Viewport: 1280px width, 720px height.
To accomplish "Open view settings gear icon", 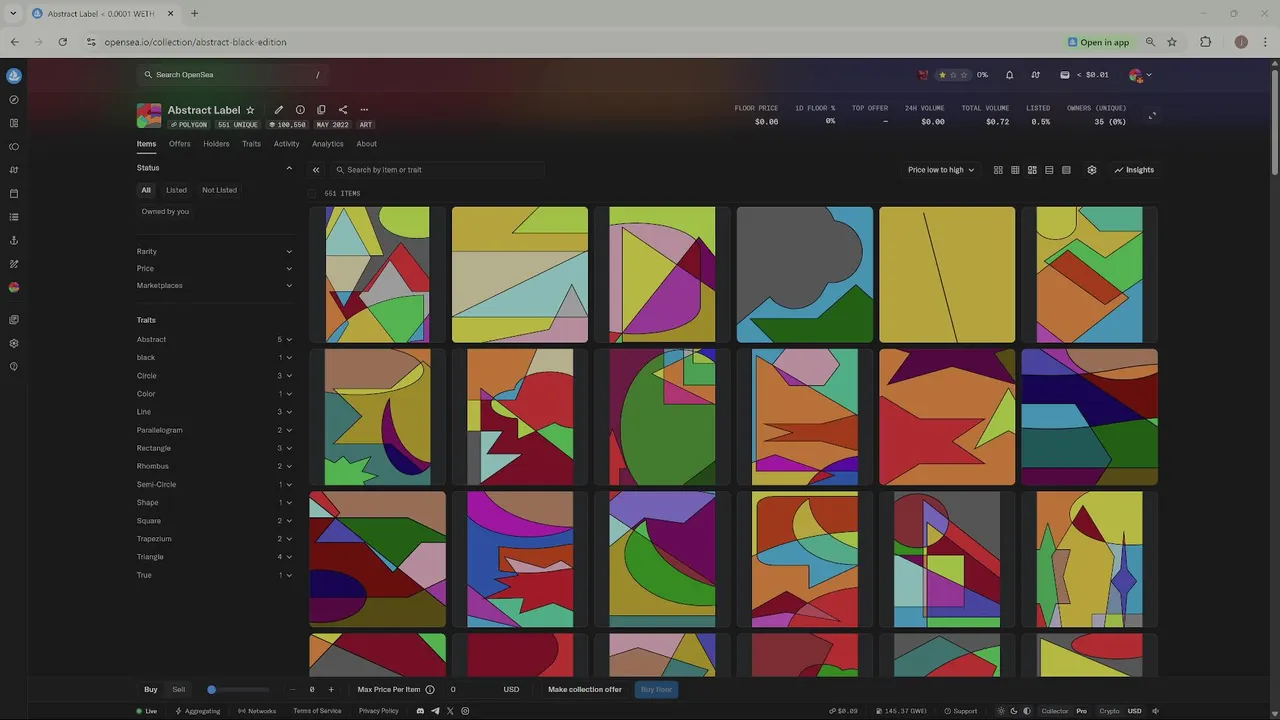I will point(1092,170).
